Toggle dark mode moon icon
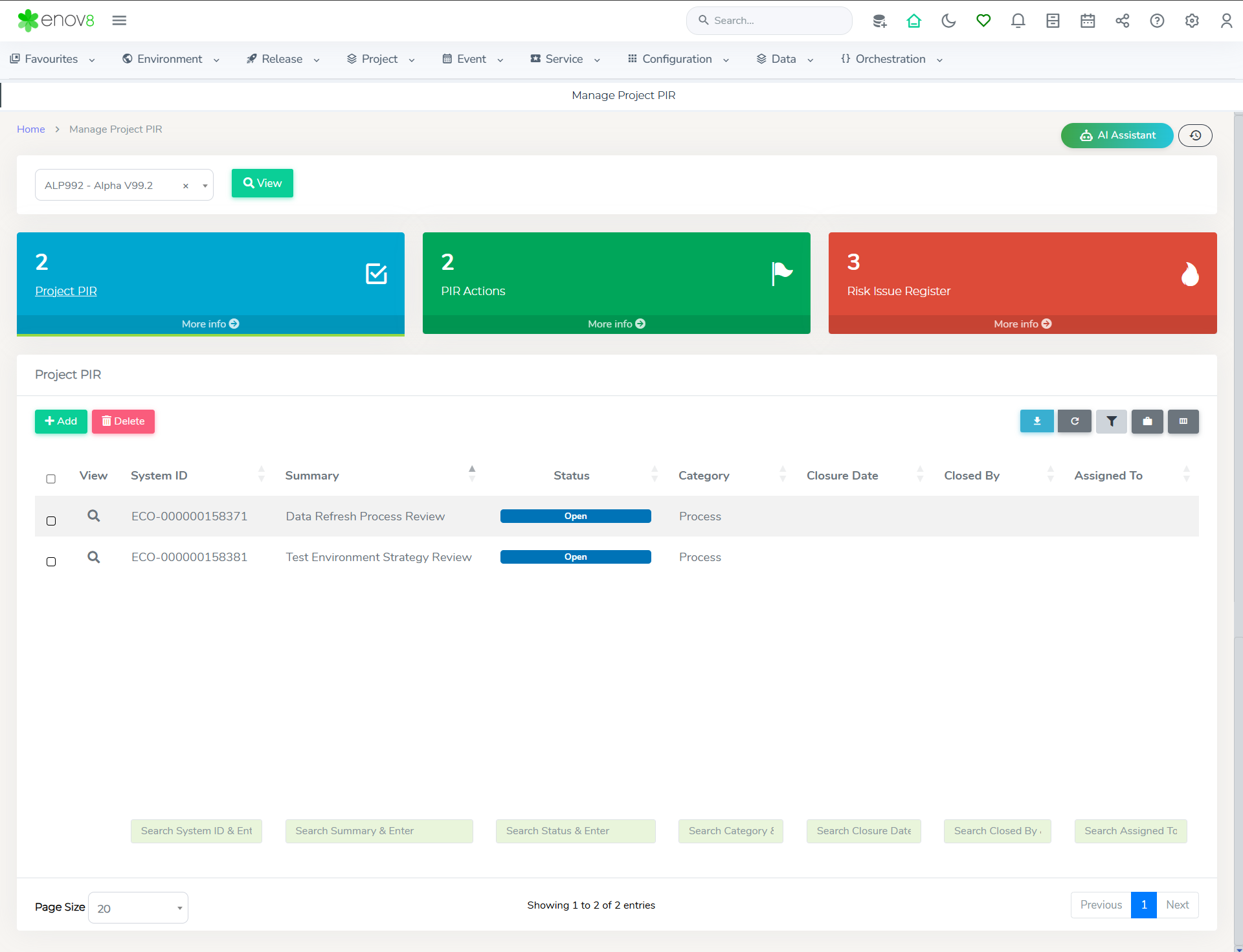 click(948, 21)
